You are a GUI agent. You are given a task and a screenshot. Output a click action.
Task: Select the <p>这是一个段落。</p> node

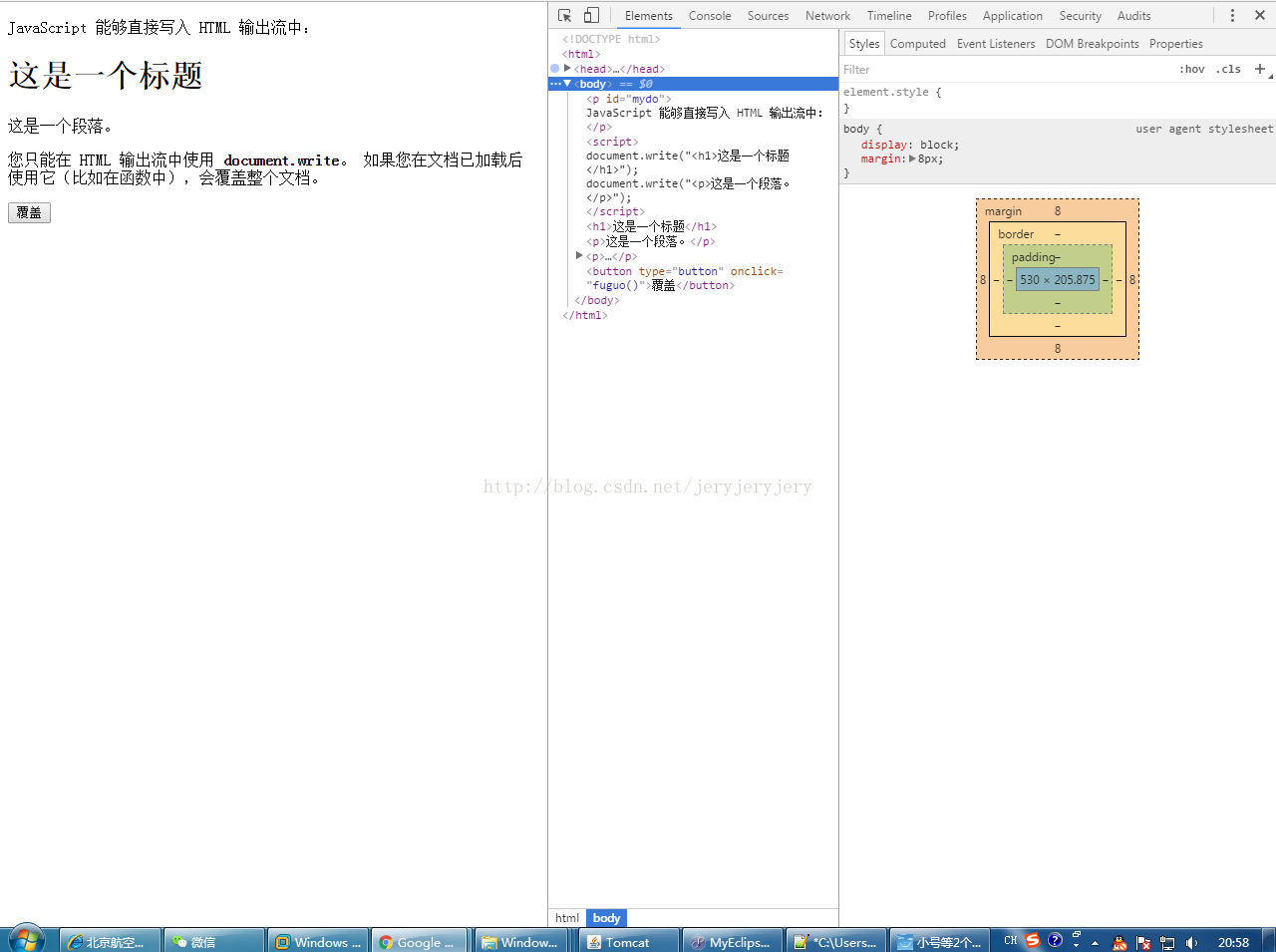pyautogui.click(x=650, y=241)
